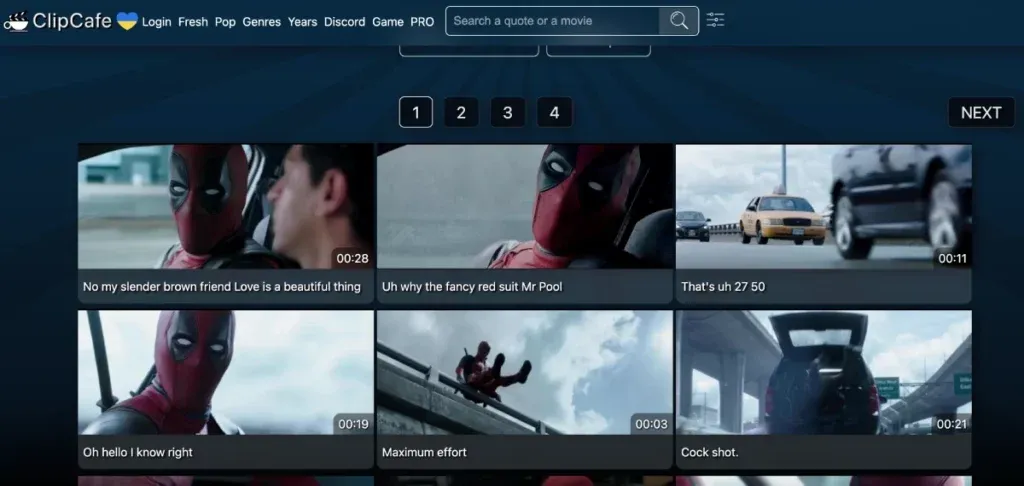The image size is (1024, 486).
Task: Click the caption 'No my slender brown friend Love is a beautiful thing'
Action: (x=221, y=287)
